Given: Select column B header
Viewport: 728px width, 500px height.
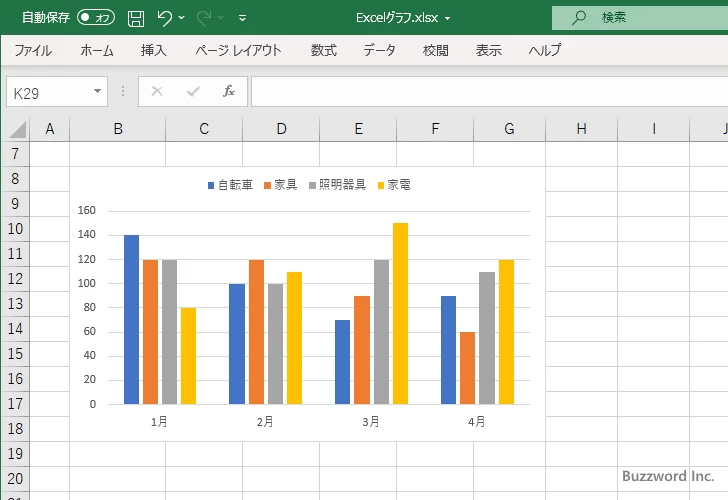Looking at the screenshot, I should 118,129.
